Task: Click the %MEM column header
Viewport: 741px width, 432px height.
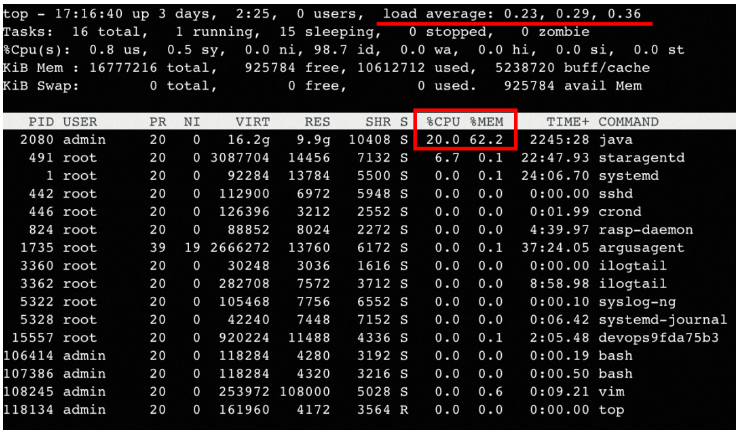Action: pyautogui.click(x=486, y=122)
